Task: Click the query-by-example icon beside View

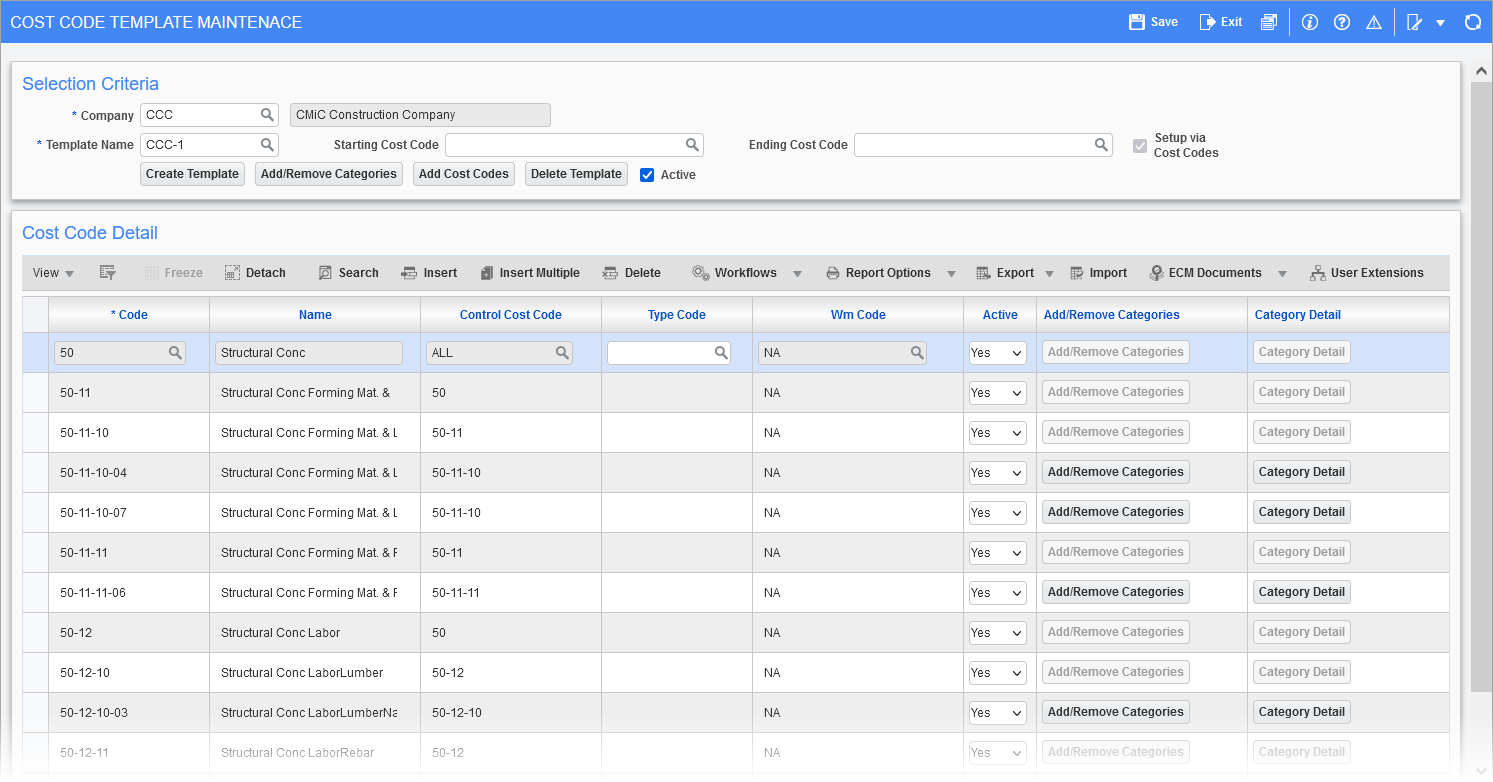Action: tap(108, 273)
